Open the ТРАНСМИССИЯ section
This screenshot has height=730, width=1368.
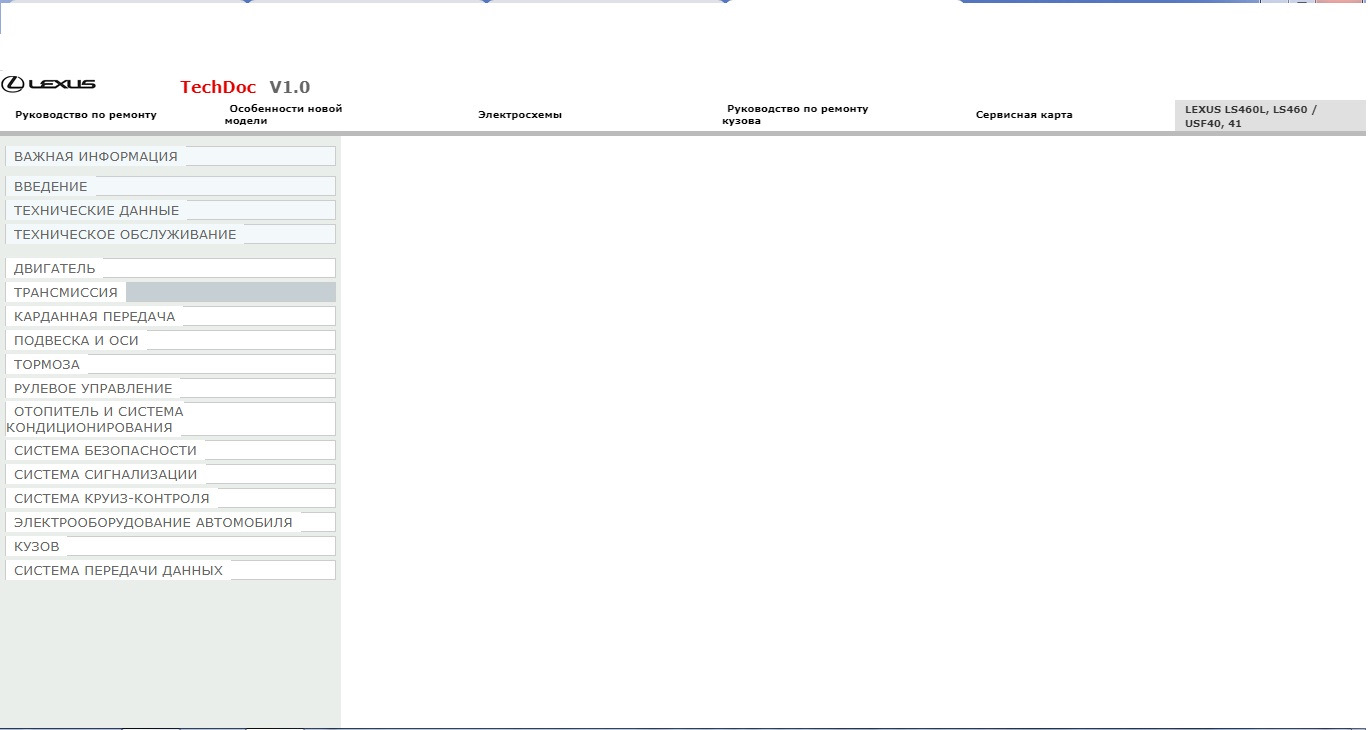point(170,292)
